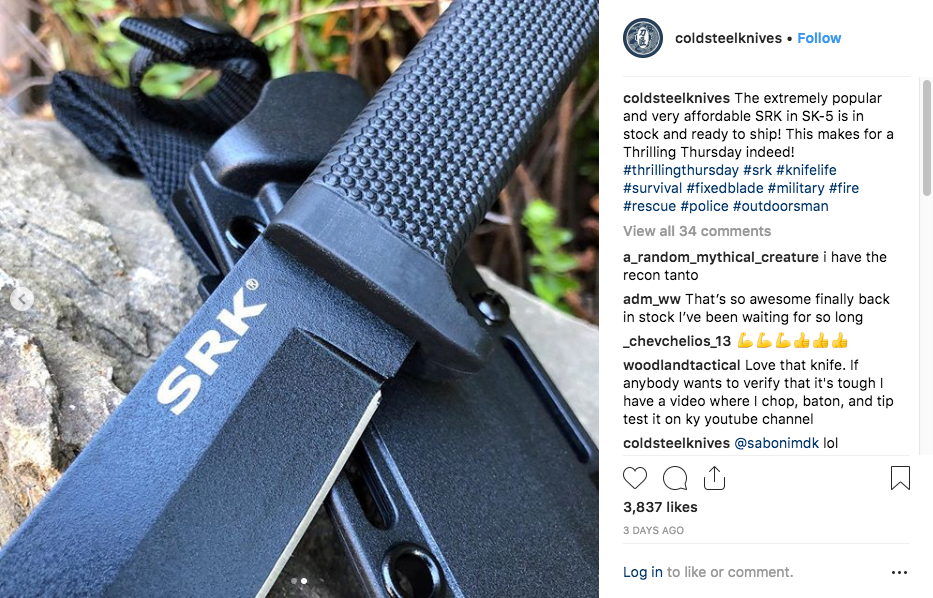Select the second carousel dot indicator
933x598 pixels.
[x=304, y=581]
